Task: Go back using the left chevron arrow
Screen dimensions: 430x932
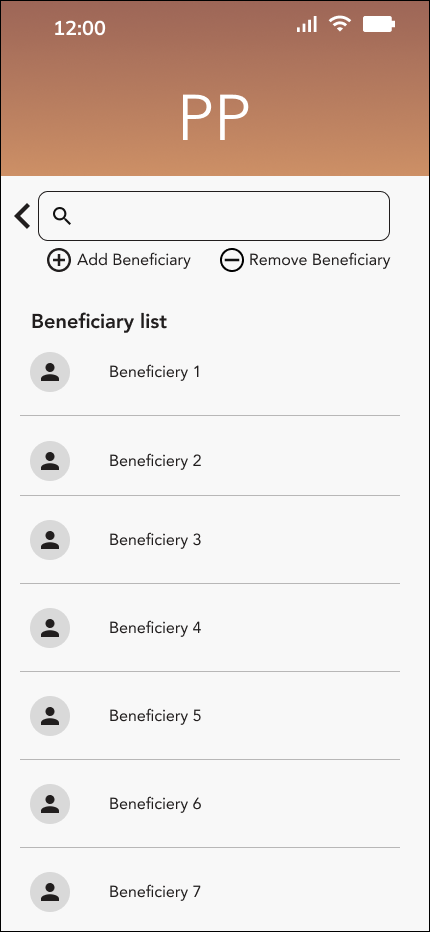Action: pos(23,216)
